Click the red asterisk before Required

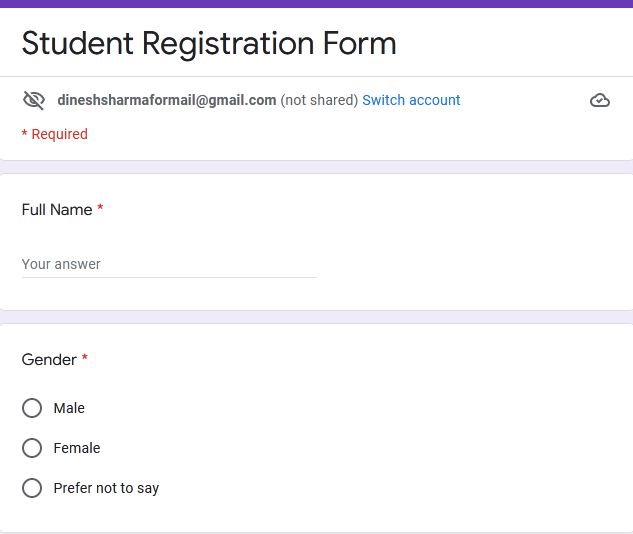tap(24, 133)
